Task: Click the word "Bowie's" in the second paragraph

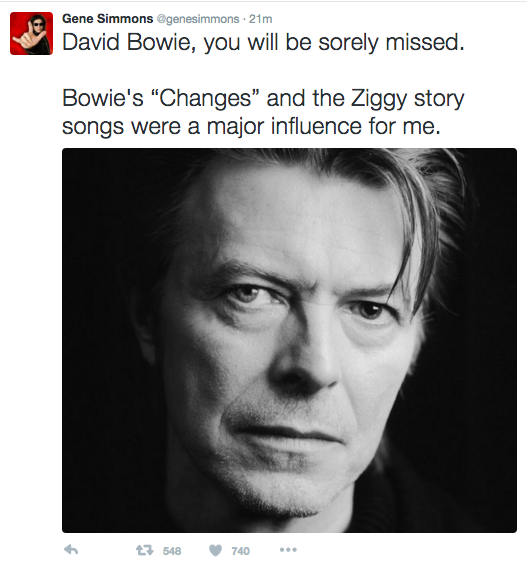Action: [103, 99]
